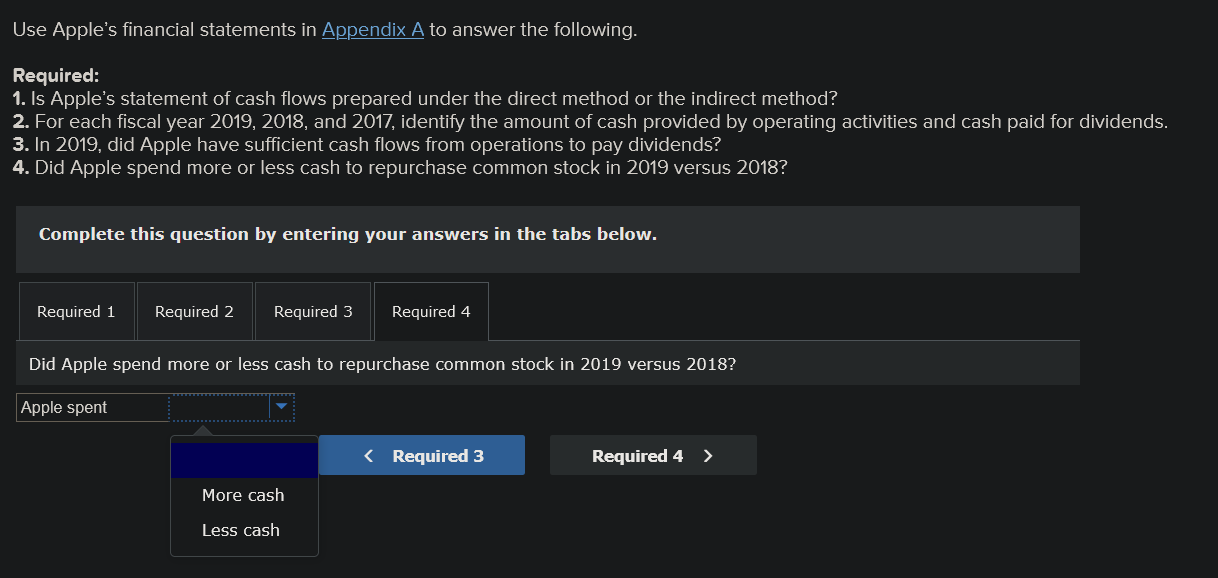
Task: Pick Less cash from the dropdown list
Action: (241, 530)
